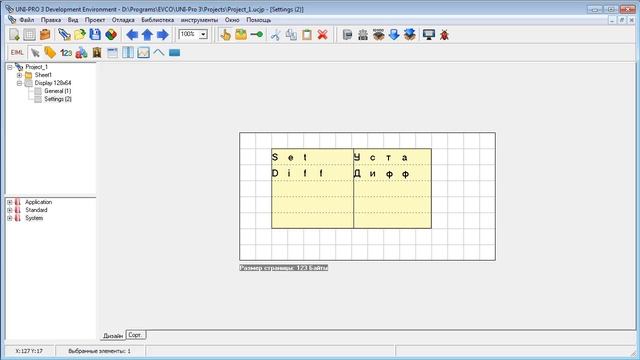Click the 'Уста' cell in the table
The height and width of the screenshot is (360, 640).
392,157
